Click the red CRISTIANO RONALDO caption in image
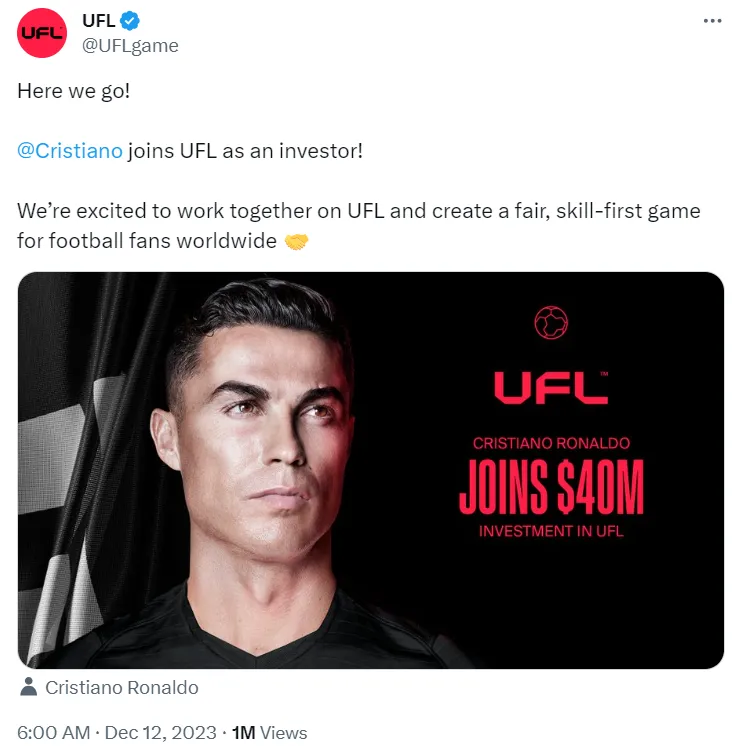733x746 pixels. pos(551,443)
